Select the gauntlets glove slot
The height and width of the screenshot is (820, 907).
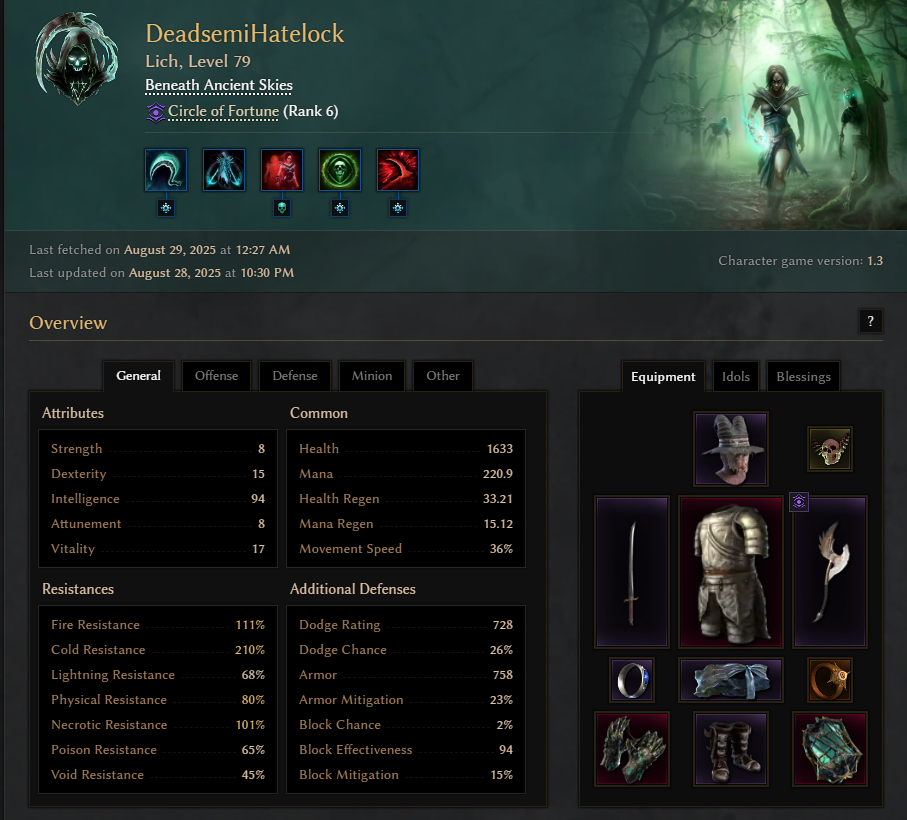632,749
